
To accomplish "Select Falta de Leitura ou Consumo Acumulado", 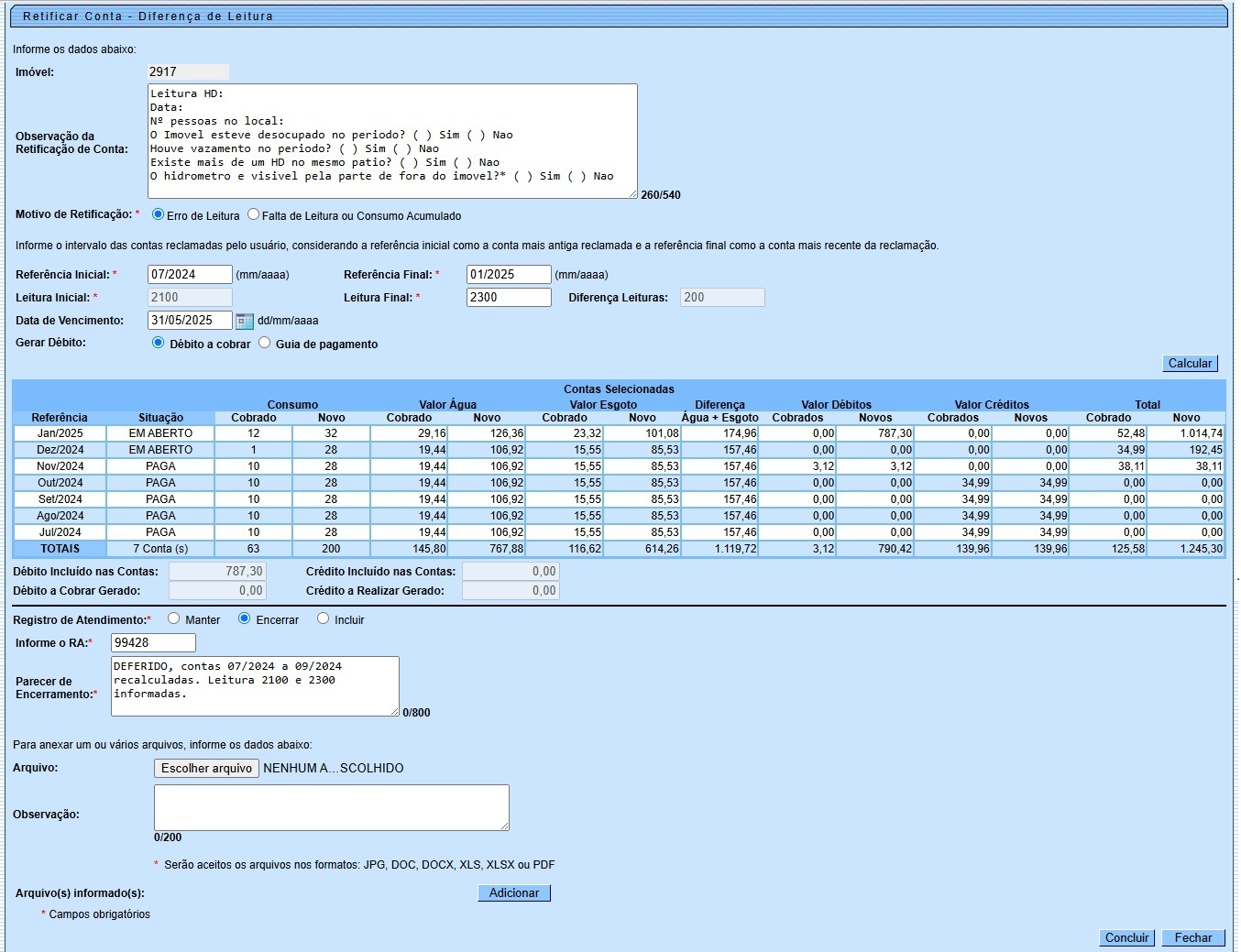I will click(254, 214).
